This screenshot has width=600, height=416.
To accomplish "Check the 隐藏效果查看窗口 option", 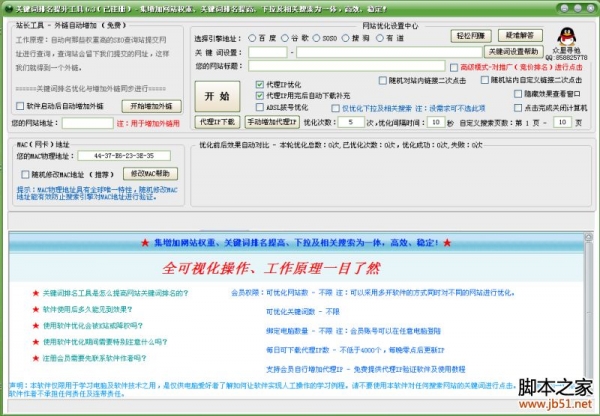I will tap(518, 94).
